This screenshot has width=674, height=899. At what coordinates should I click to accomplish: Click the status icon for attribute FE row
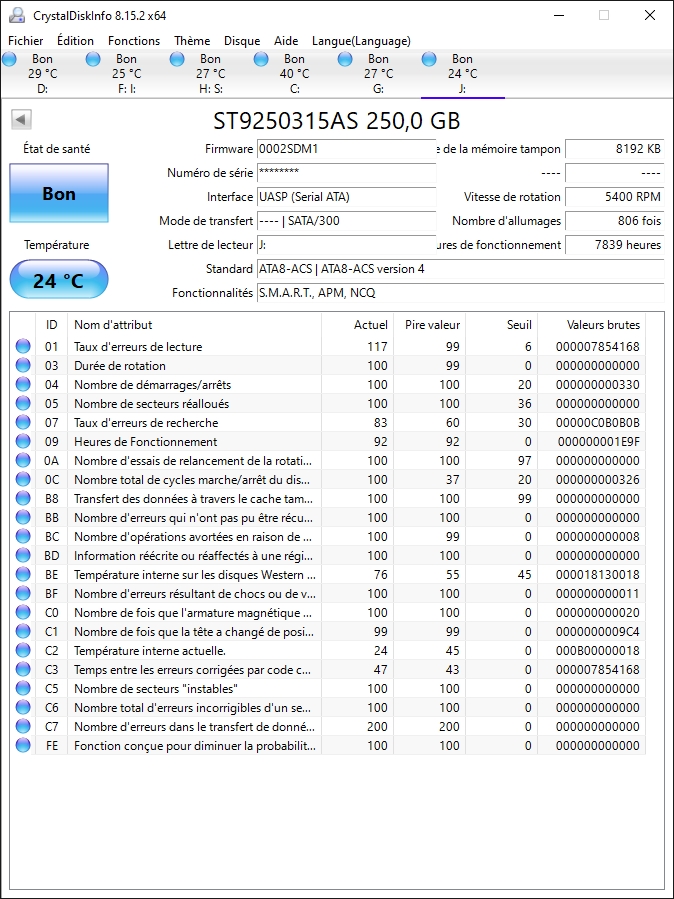(22, 746)
